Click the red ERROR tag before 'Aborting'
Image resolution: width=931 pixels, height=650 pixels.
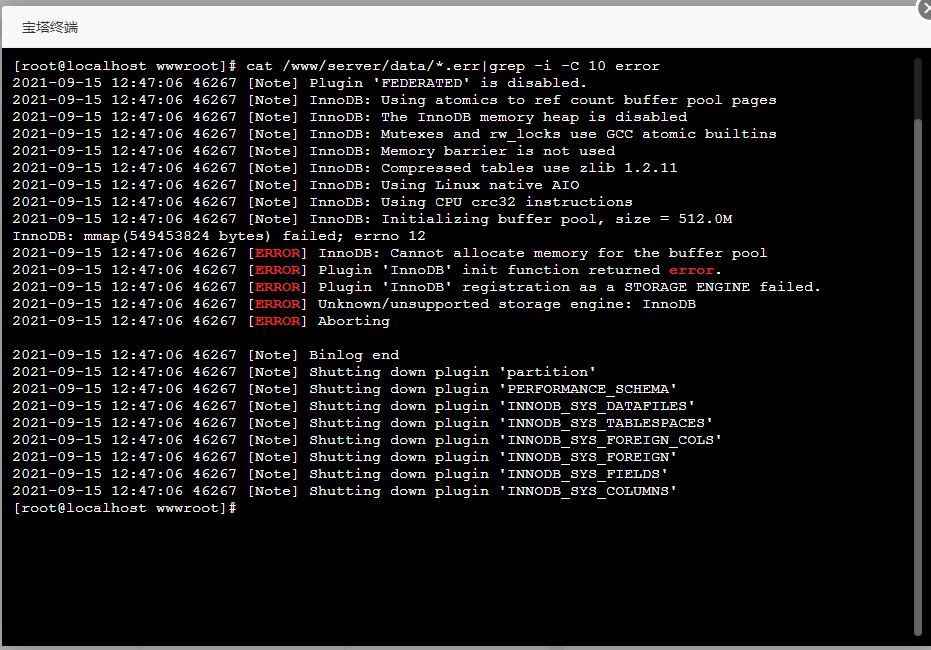pyautogui.click(x=277, y=321)
